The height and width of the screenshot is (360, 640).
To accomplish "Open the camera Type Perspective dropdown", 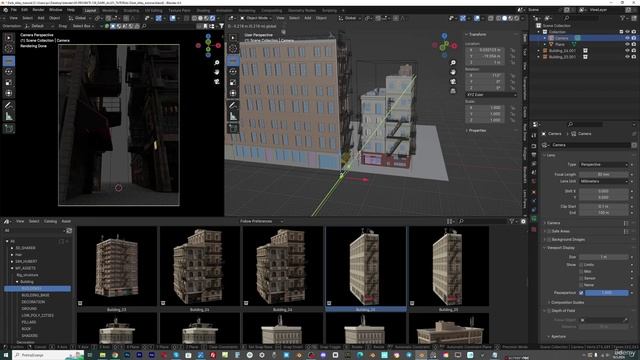I will 603,164.
